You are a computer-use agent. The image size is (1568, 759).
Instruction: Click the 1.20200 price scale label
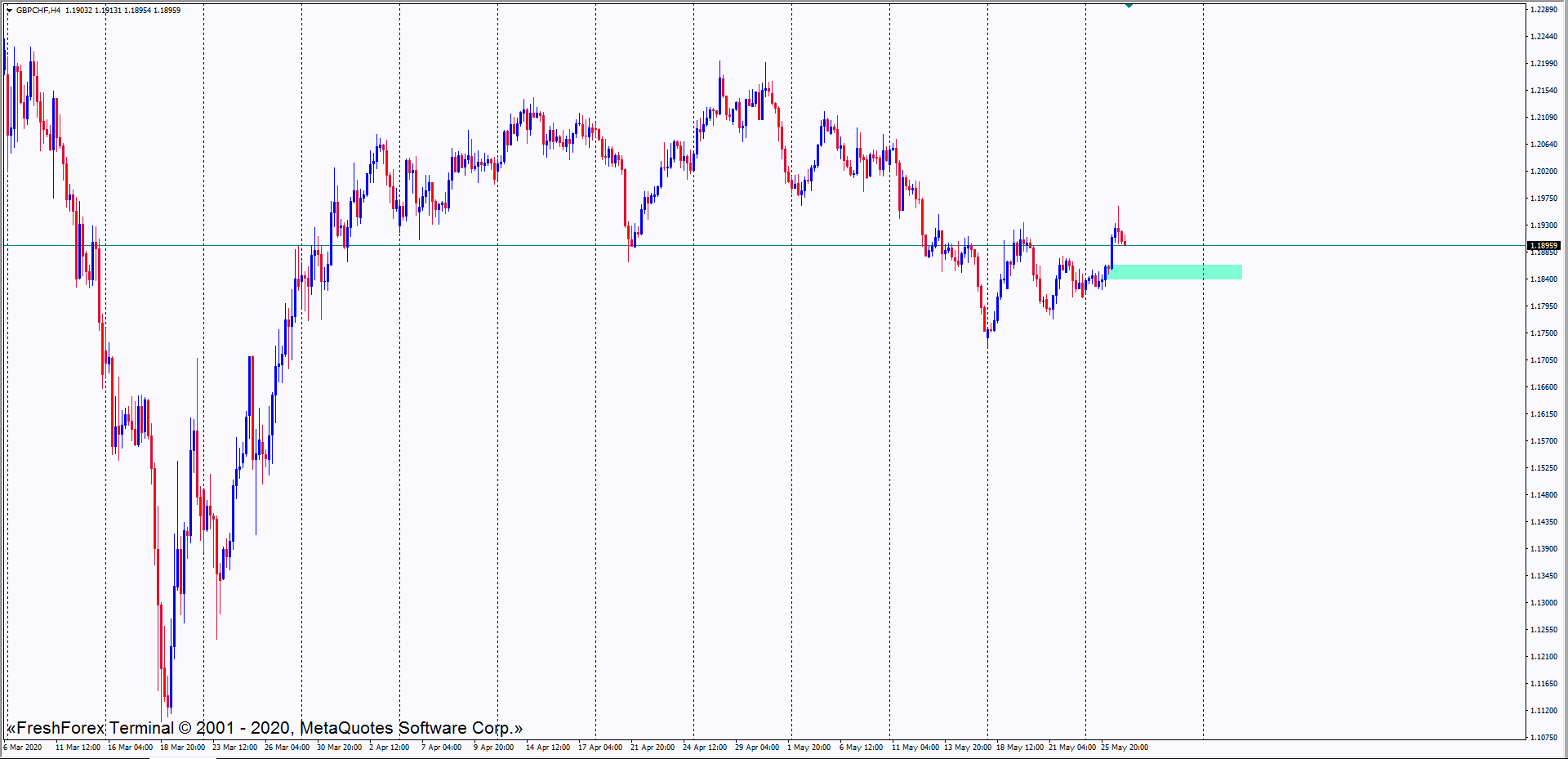point(1543,172)
